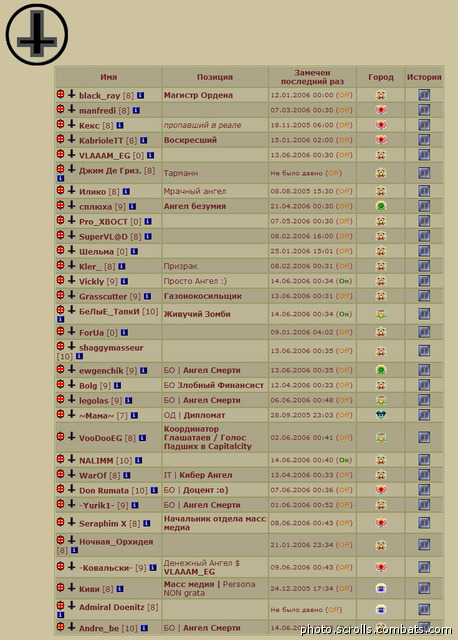The height and width of the screenshot is (640, 458).
Task: Open history icon for VooDooEG
Action: click(x=424, y=438)
